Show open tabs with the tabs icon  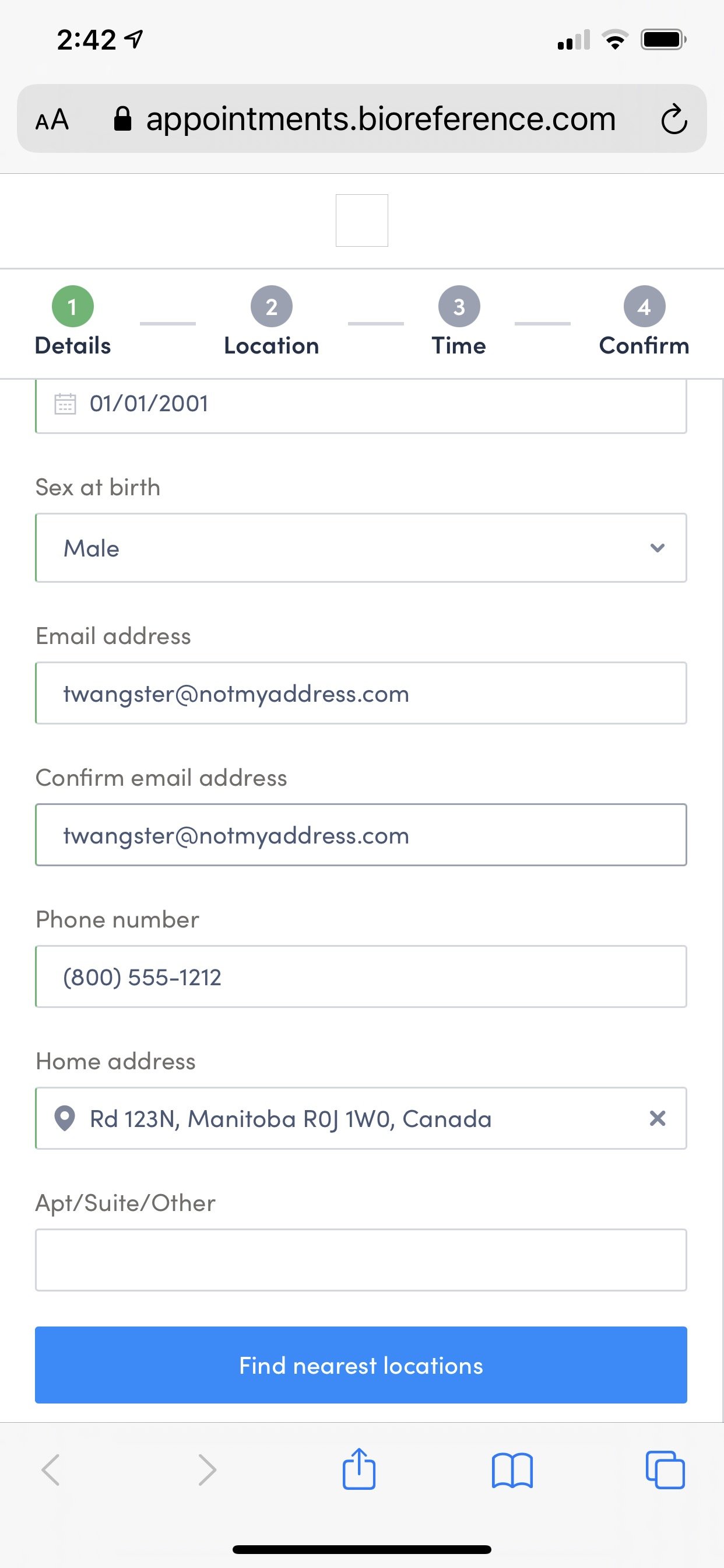click(665, 1470)
